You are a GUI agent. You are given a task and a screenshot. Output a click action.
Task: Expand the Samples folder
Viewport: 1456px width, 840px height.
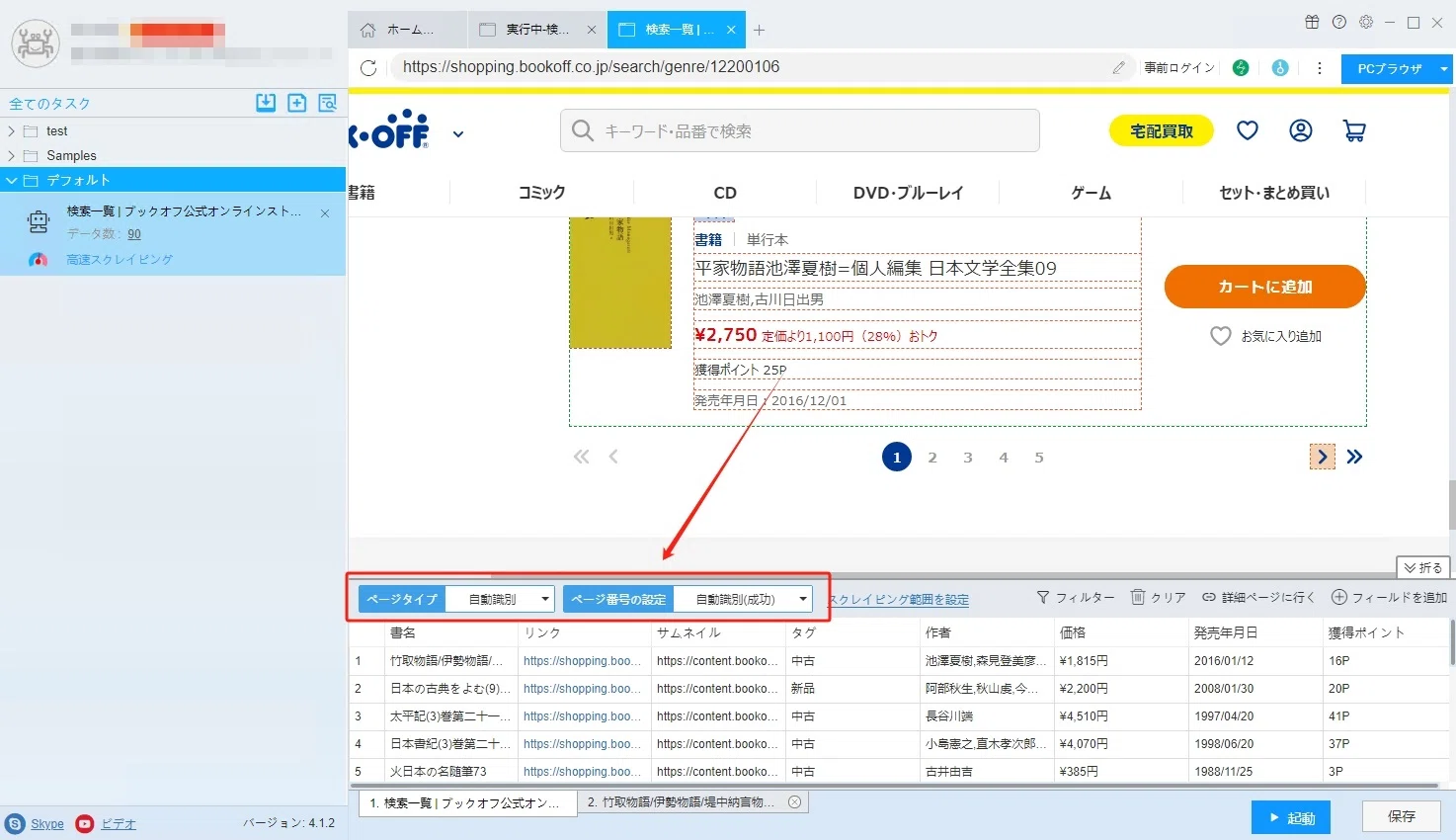12,156
